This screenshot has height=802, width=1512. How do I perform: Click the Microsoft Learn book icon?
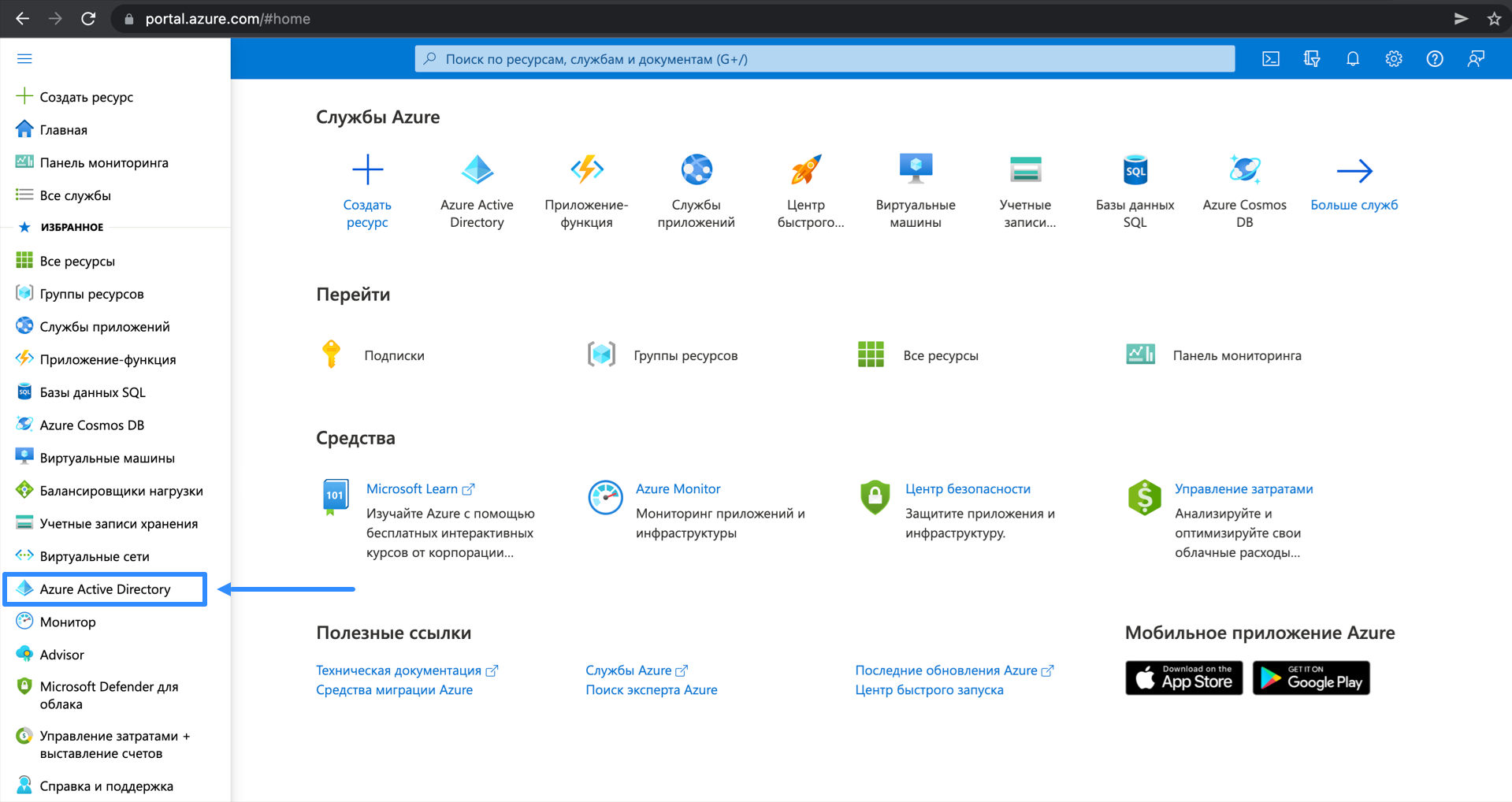coord(336,498)
